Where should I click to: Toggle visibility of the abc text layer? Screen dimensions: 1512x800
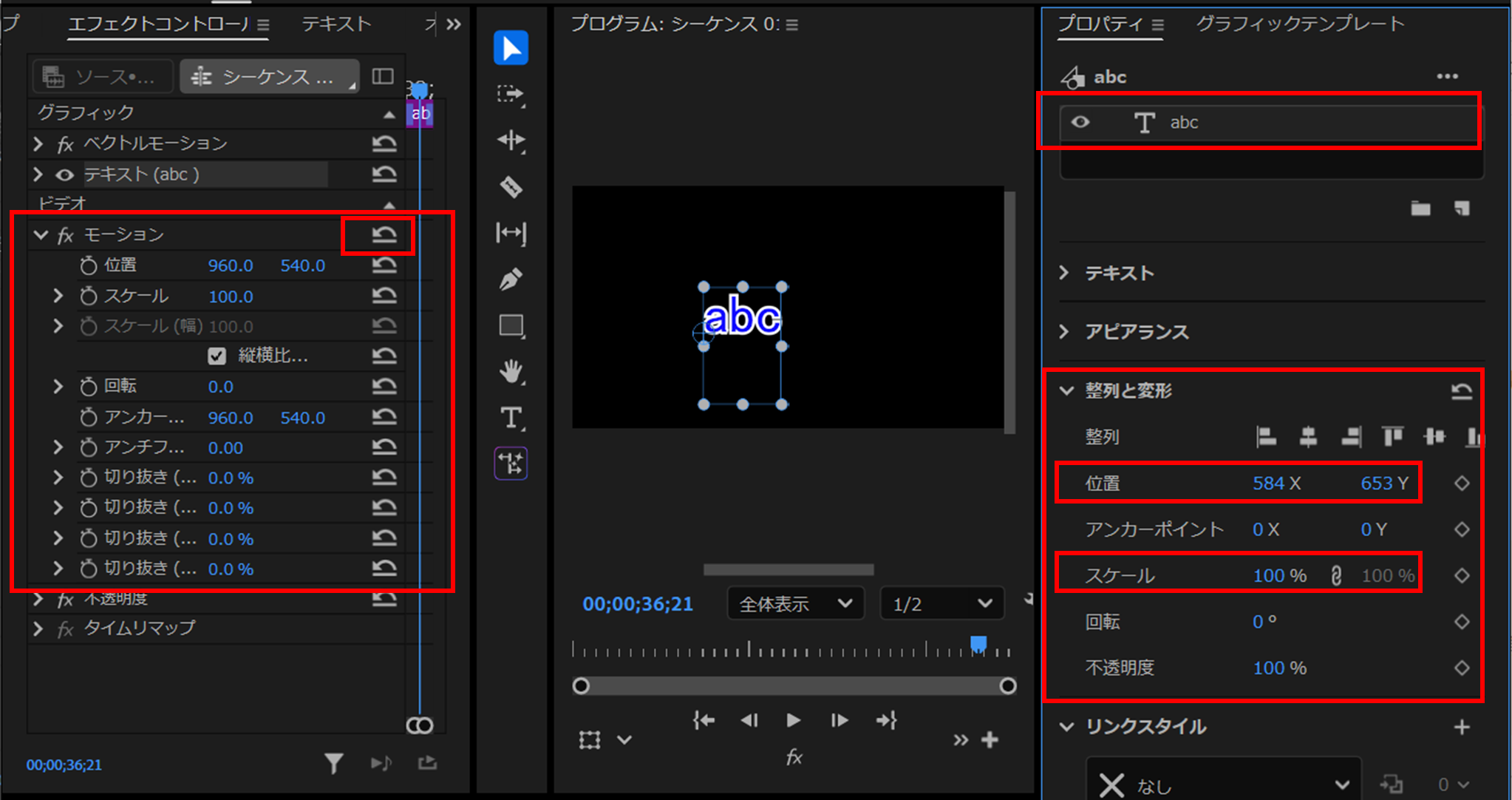coord(1080,123)
